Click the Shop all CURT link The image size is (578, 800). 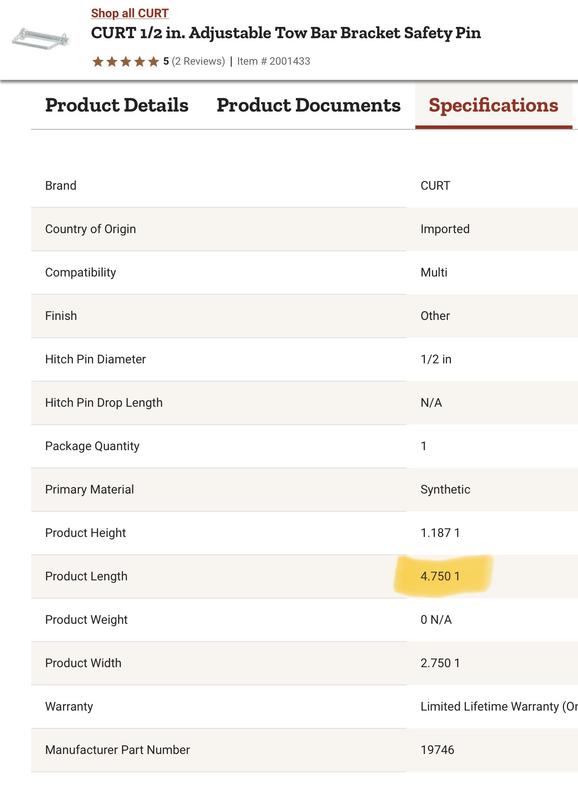(x=130, y=13)
